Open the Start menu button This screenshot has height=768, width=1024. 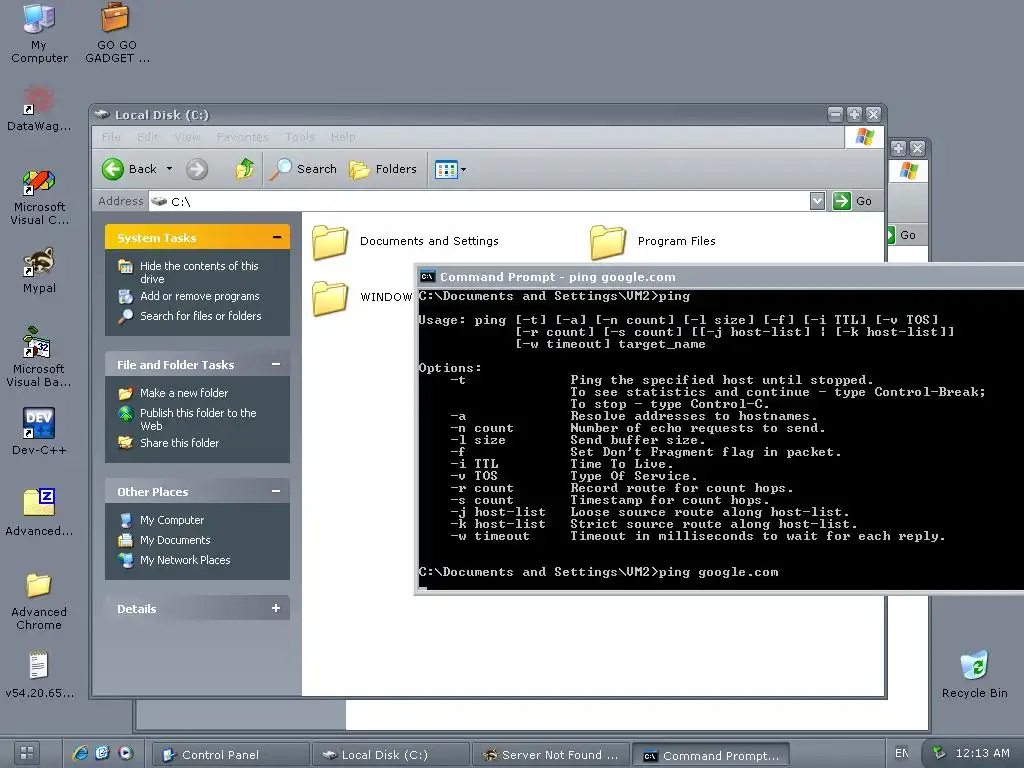(x=27, y=753)
